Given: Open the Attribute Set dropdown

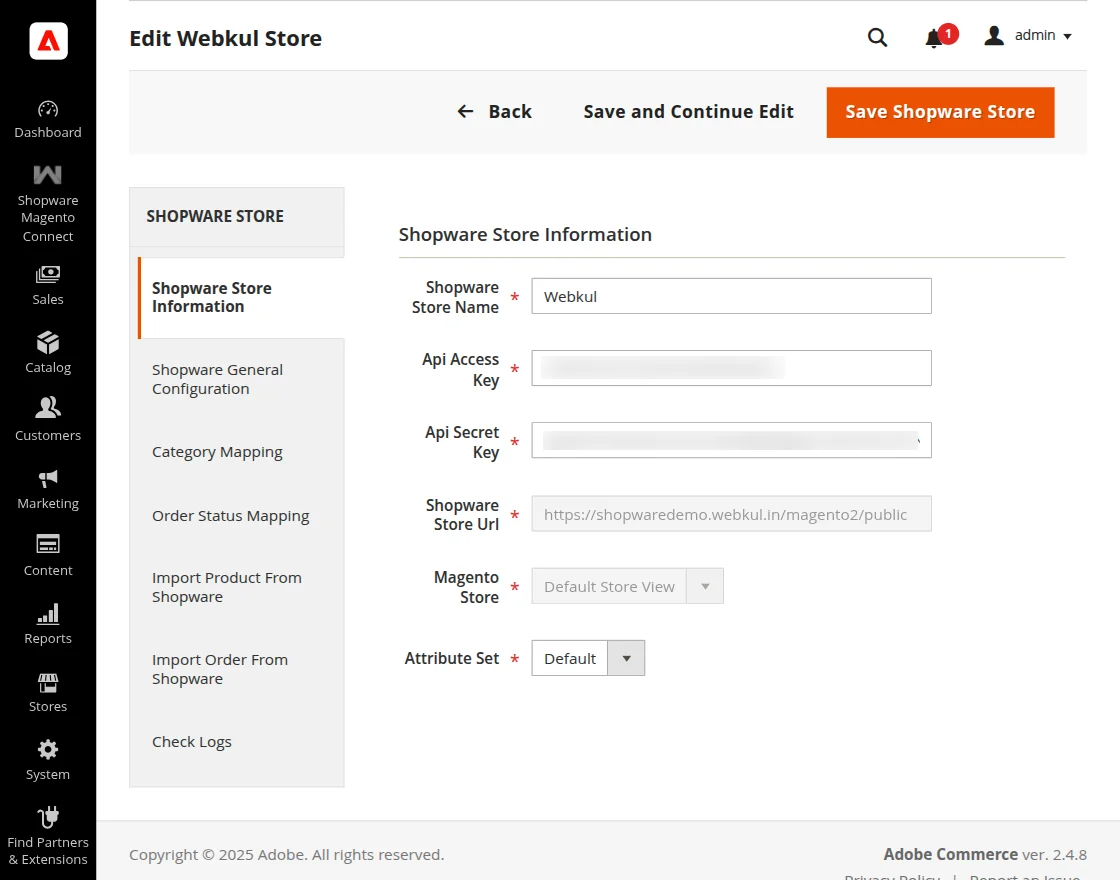Looking at the screenshot, I should coord(627,658).
